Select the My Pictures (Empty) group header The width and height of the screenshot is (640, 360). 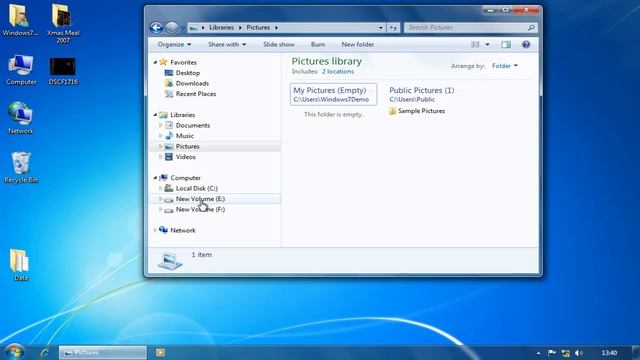point(333,94)
